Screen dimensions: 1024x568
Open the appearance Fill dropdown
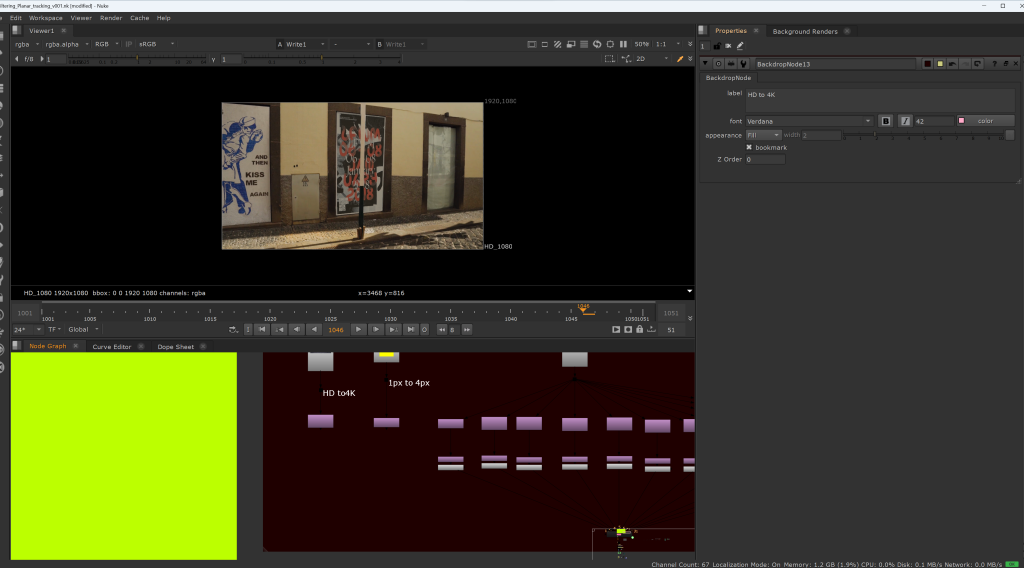[763, 135]
